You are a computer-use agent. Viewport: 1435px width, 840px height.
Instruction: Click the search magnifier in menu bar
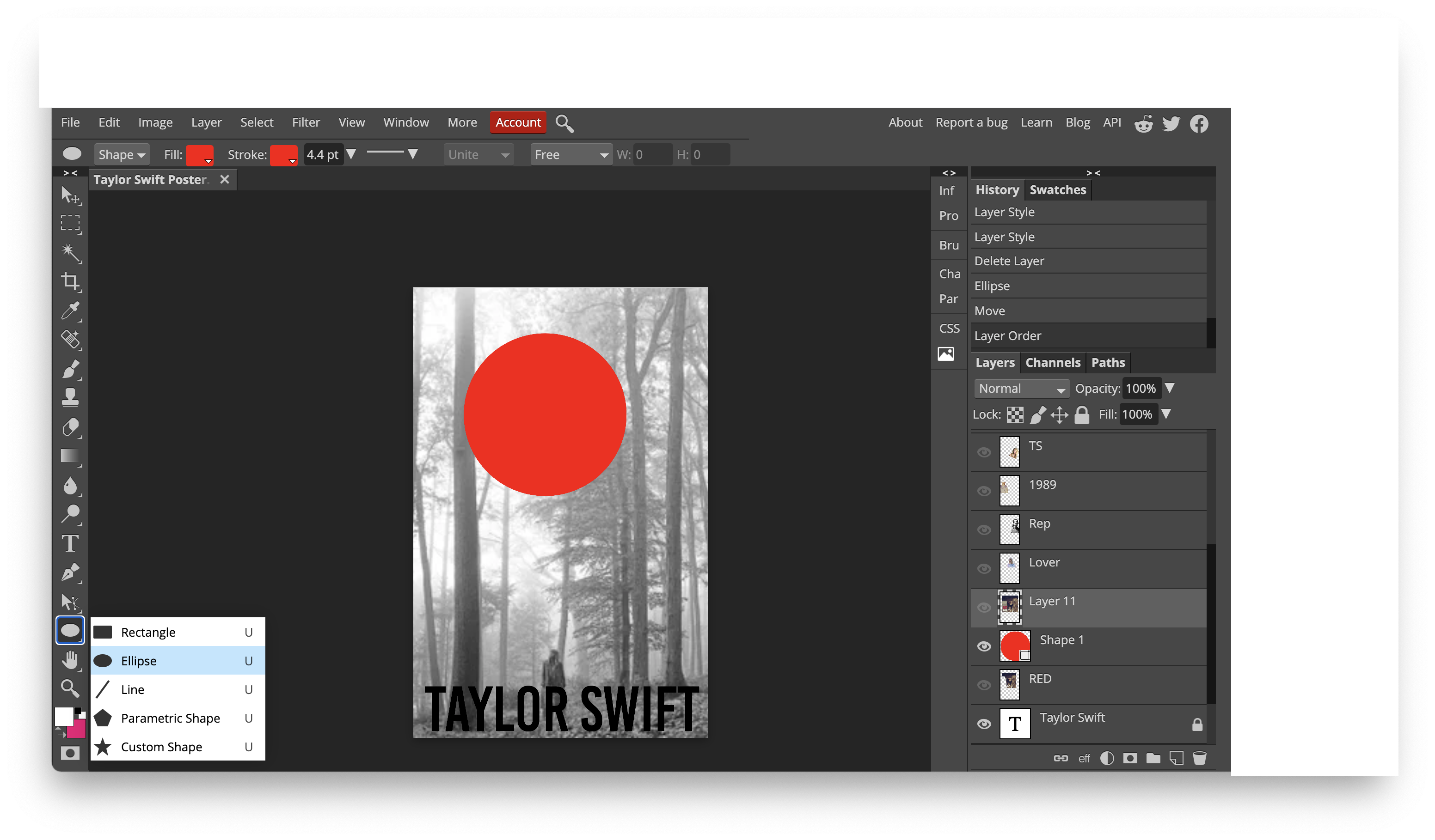pyautogui.click(x=564, y=123)
